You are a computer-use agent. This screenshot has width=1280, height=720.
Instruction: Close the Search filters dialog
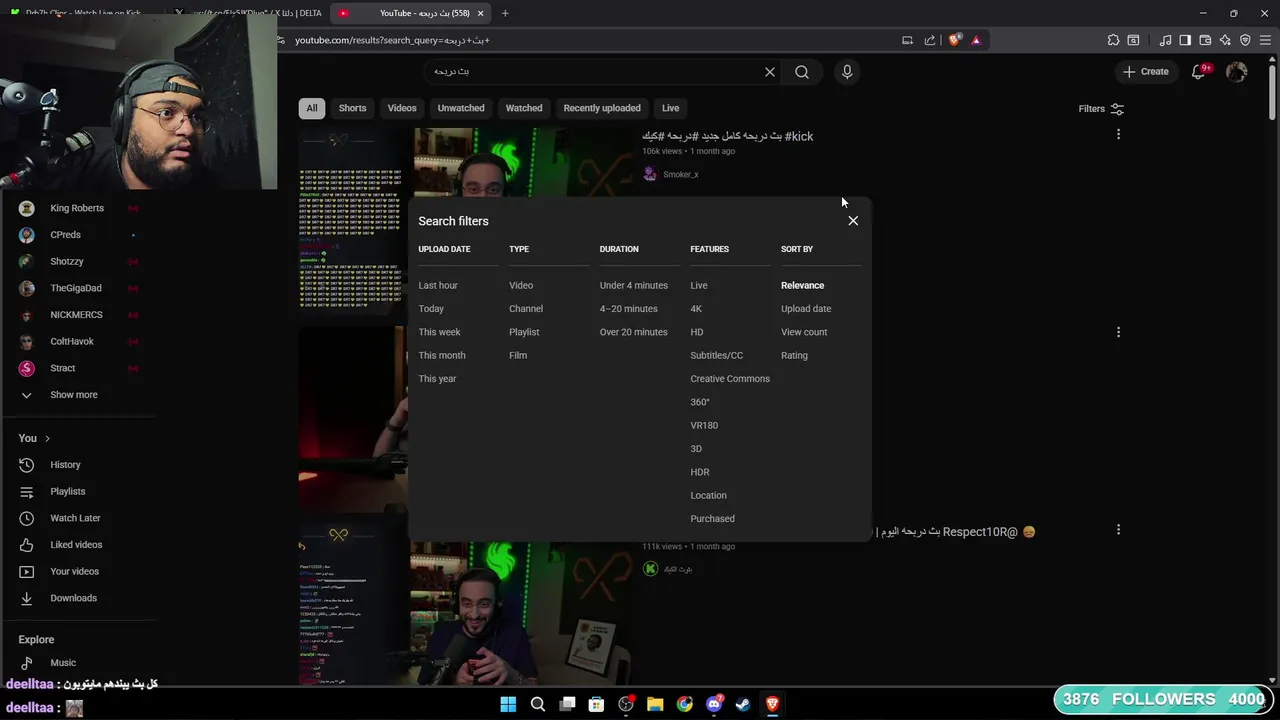pos(853,221)
